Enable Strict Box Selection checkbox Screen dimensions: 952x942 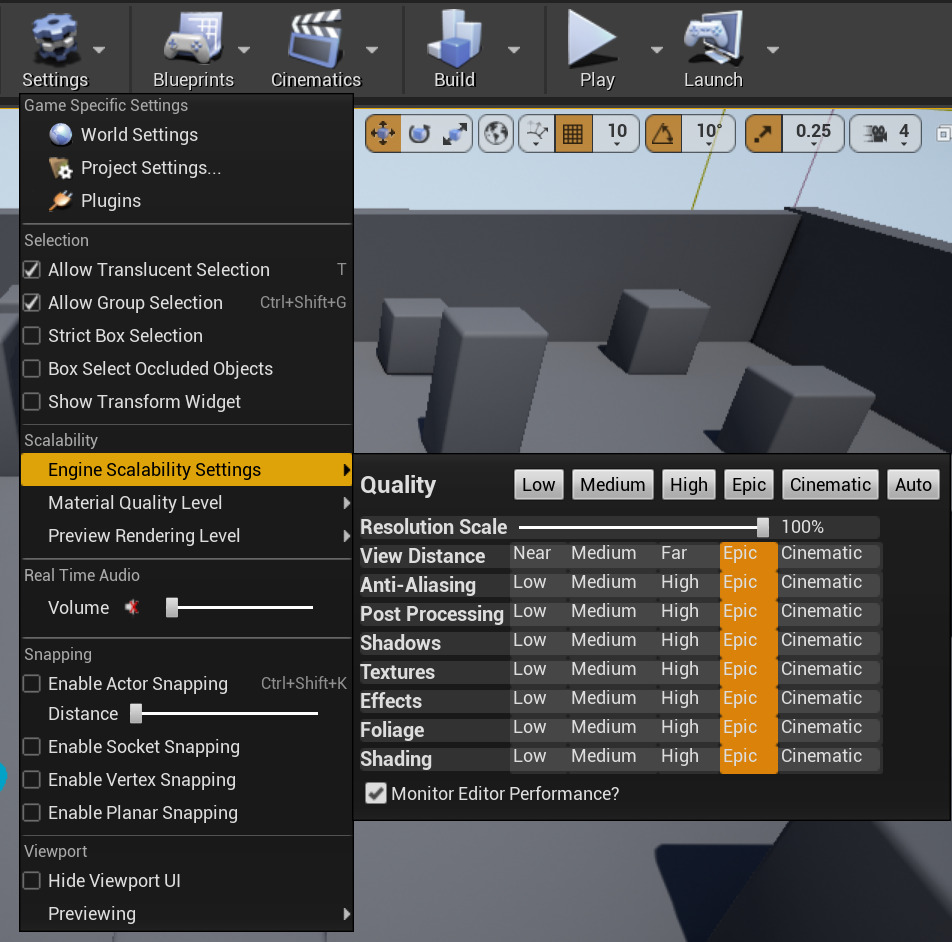[x=32, y=336]
